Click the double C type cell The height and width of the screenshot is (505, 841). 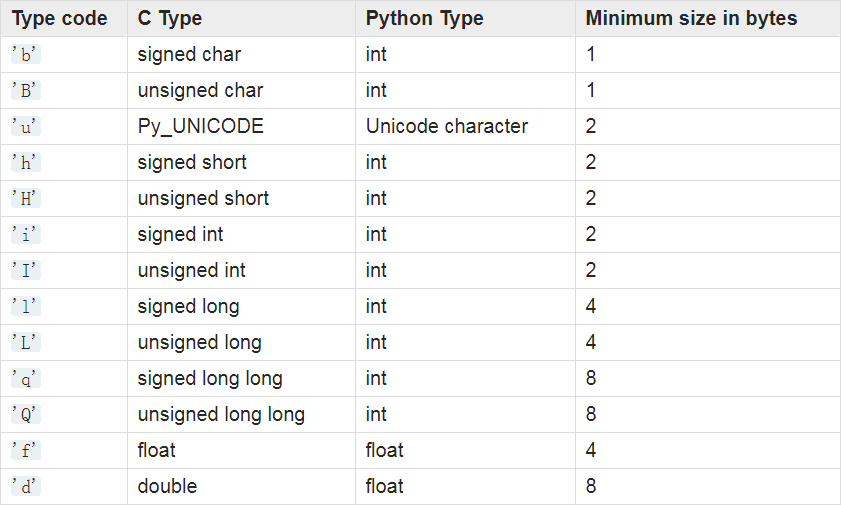tap(167, 487)
